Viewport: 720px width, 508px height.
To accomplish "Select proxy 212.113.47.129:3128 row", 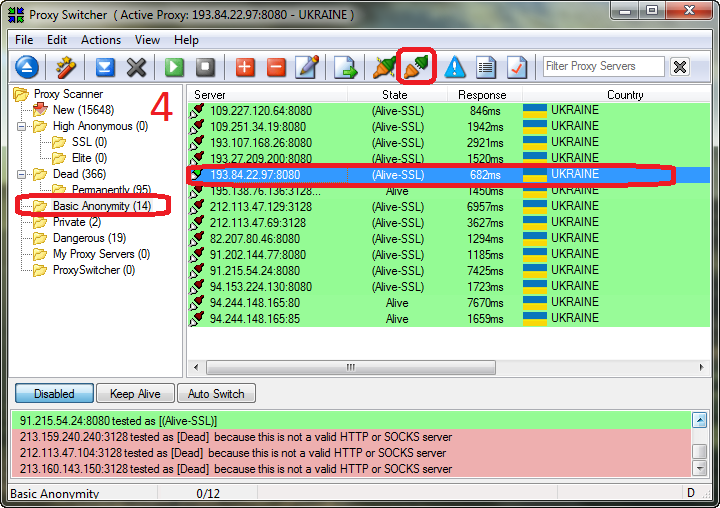I will point(449,207).
